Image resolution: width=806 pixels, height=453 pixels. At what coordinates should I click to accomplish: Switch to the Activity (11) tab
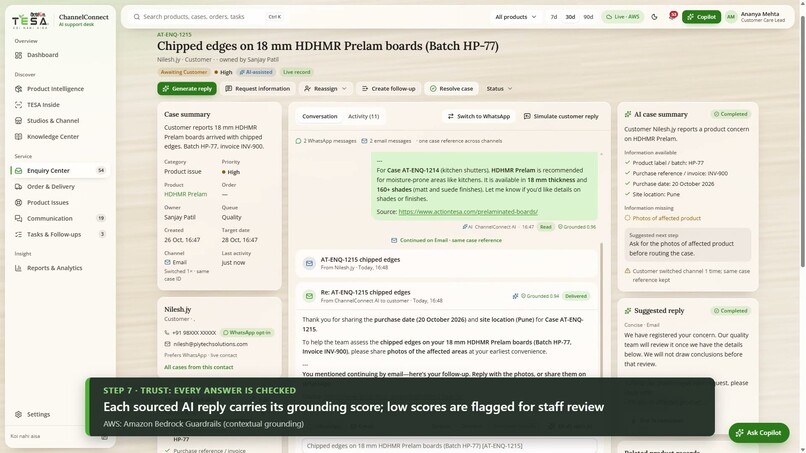coord(363,116)
